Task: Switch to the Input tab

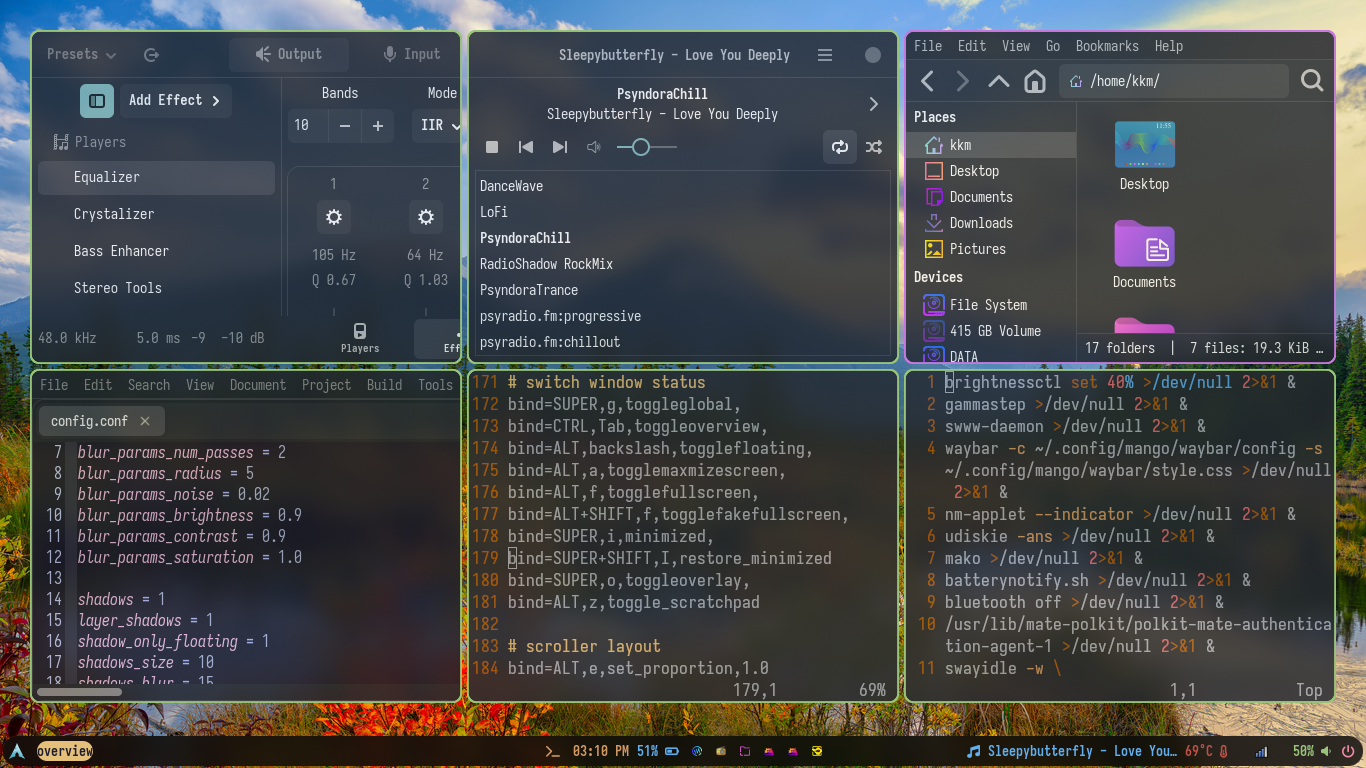Action: [411, 55]
